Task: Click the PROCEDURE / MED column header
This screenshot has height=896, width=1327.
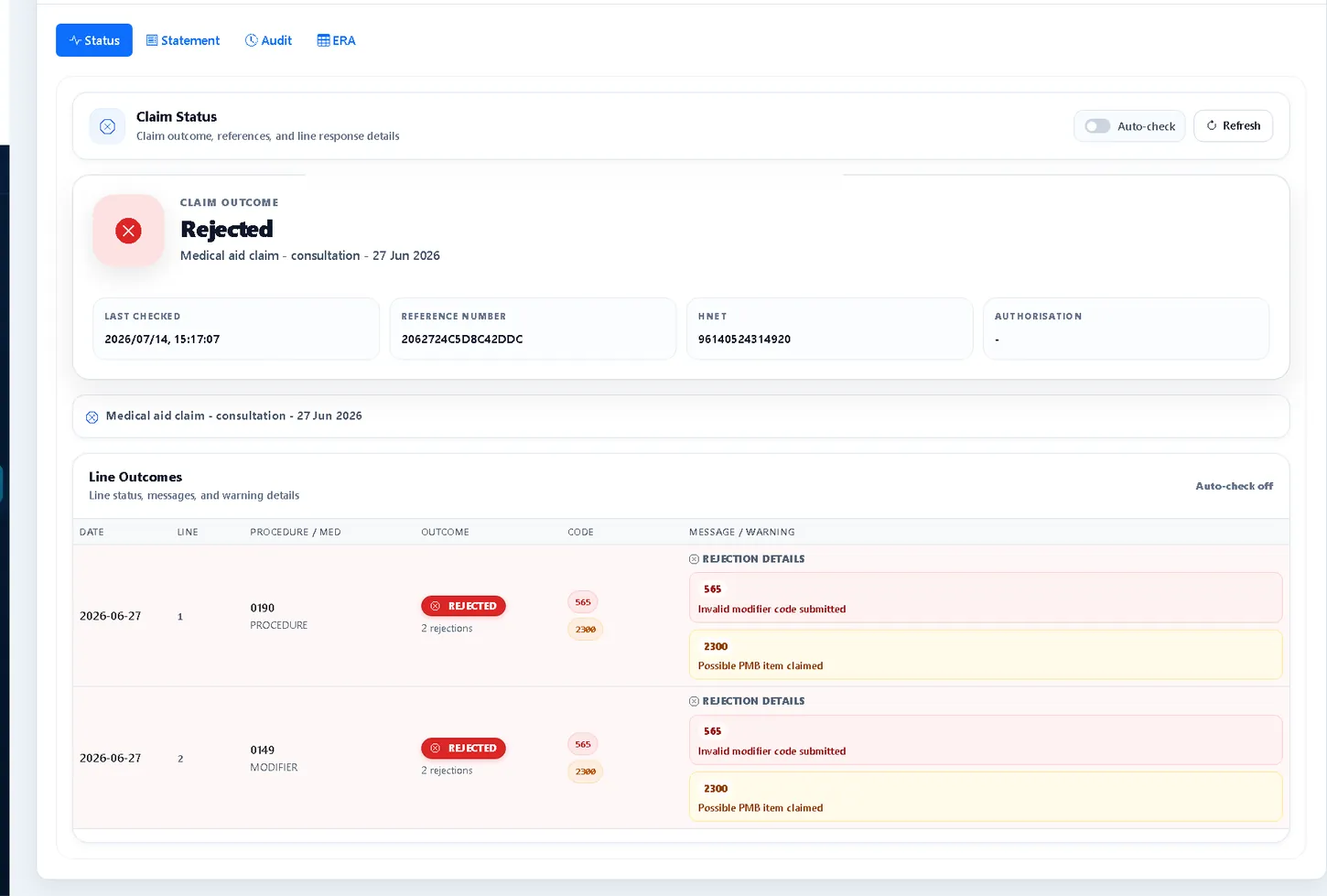Action: (x=296, y=532)
